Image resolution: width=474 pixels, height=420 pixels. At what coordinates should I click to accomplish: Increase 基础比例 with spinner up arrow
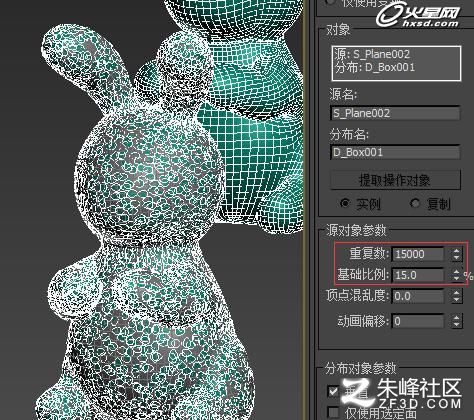(x=456, y=272)
